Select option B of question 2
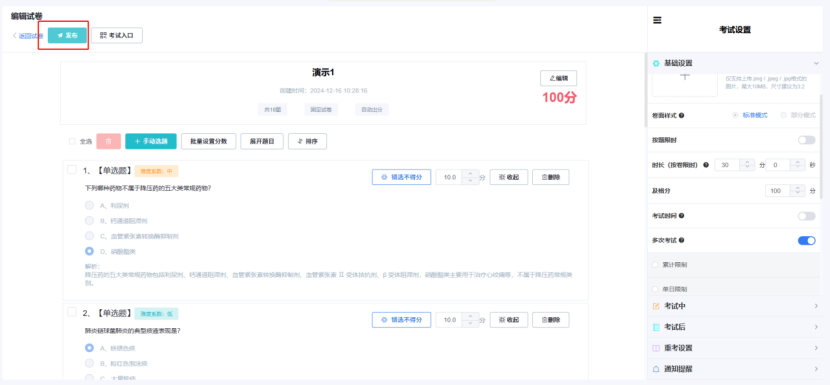The image size is (830, 385). [x=89, y=363]
